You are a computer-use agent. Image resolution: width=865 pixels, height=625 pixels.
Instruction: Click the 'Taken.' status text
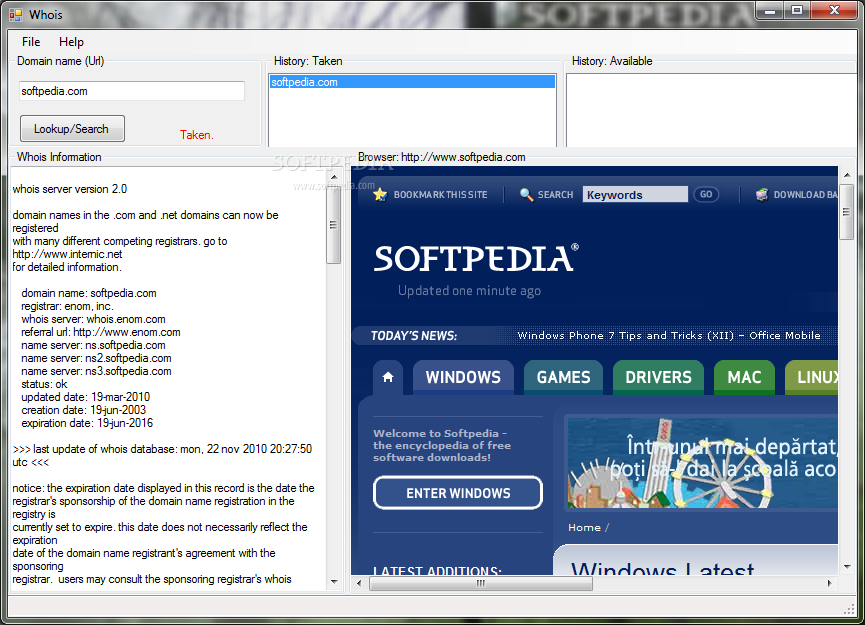pos(196,135)
